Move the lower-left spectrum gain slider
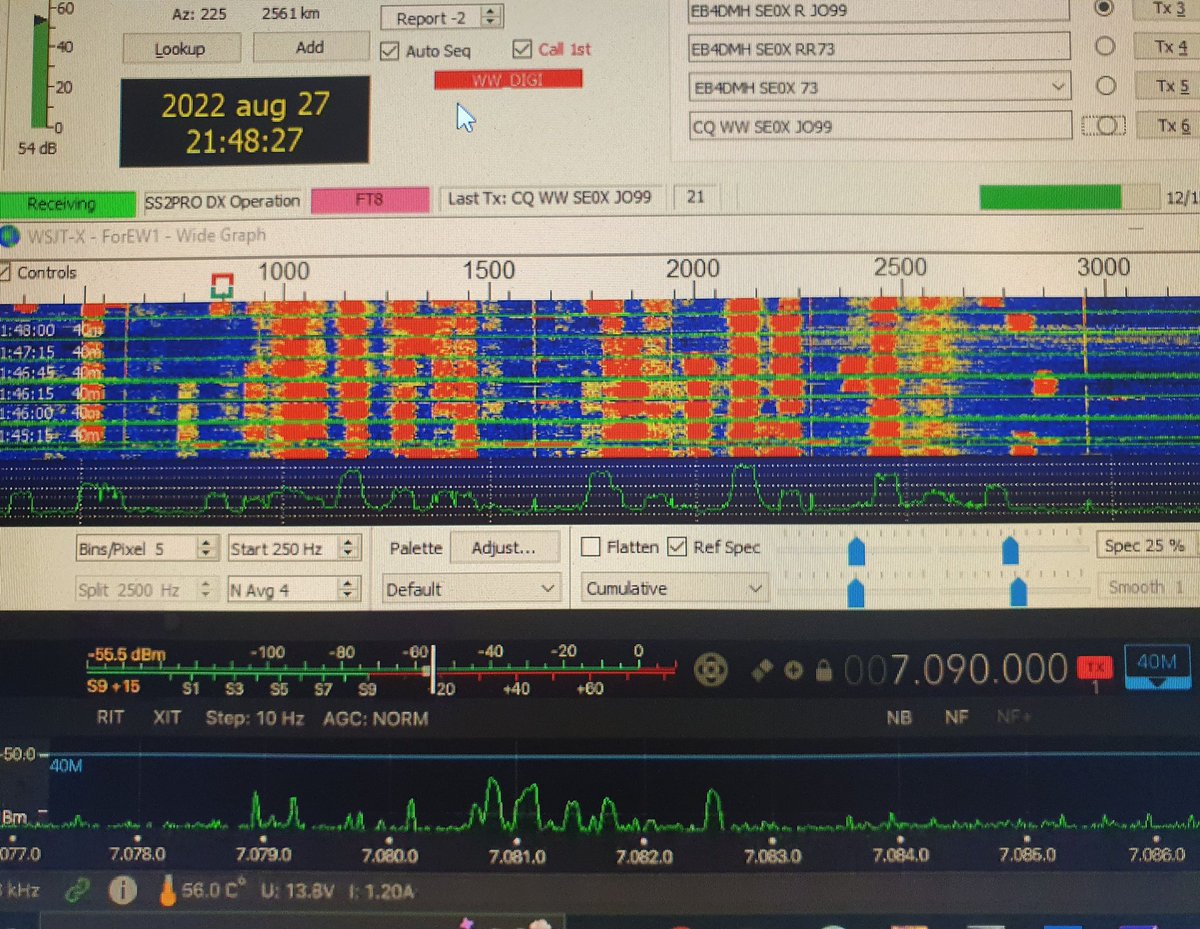This screenshot has width=1200, height=929. [856, 591]
